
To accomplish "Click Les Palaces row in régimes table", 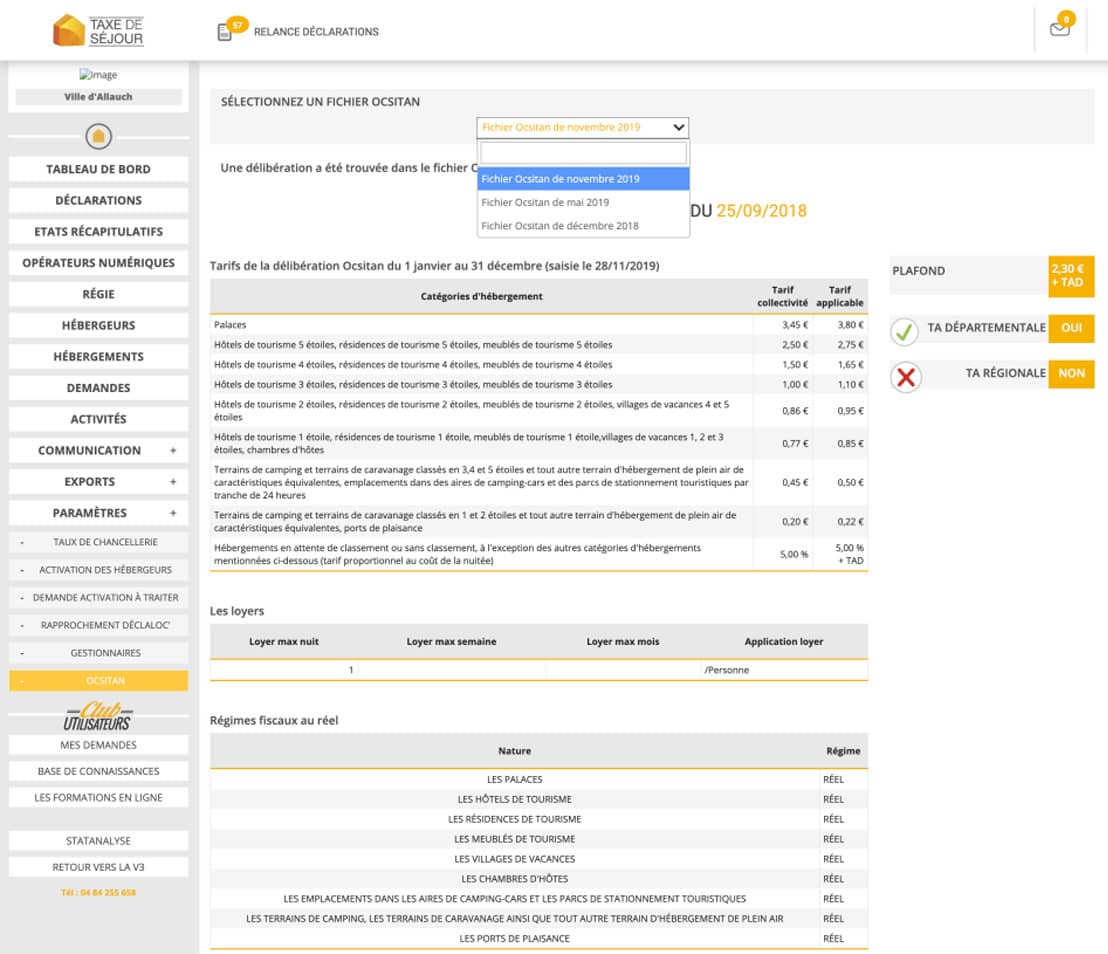I will pyautogui.click(x=538, y=779).
